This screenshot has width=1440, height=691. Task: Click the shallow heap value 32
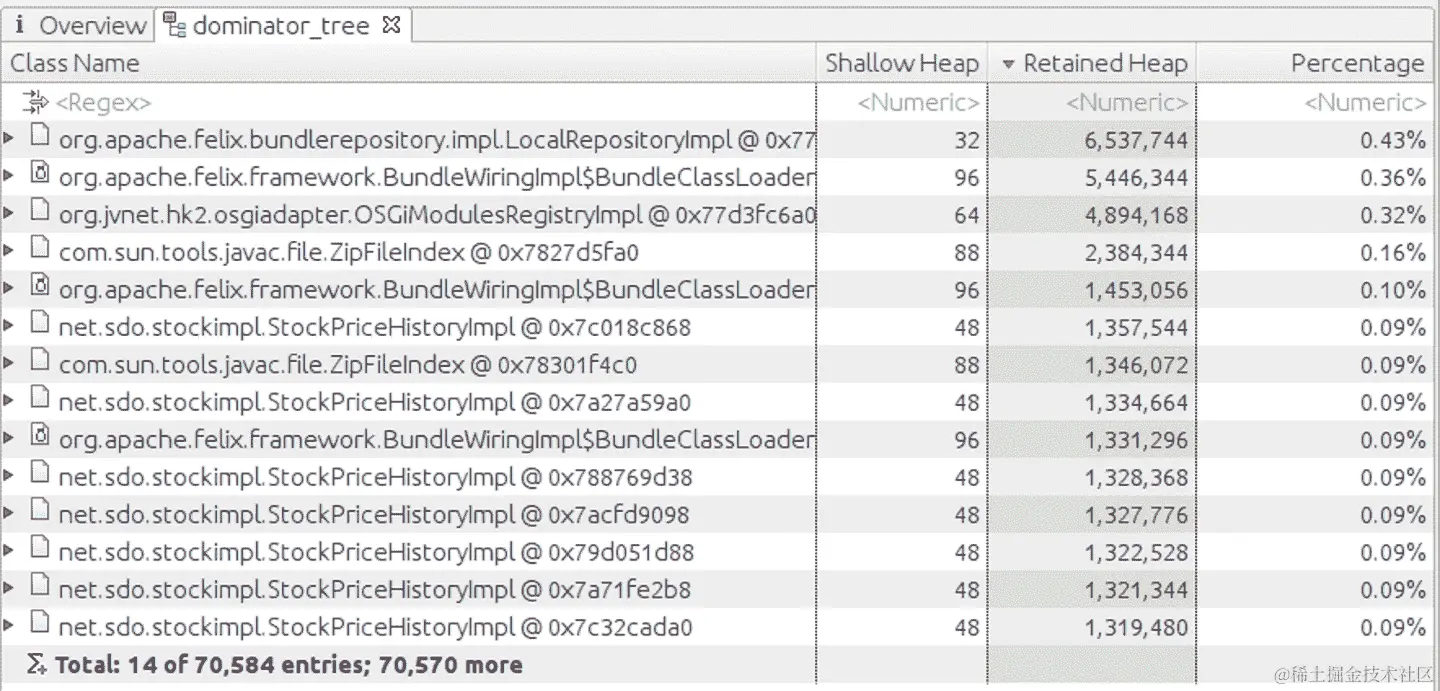(966, 140)
